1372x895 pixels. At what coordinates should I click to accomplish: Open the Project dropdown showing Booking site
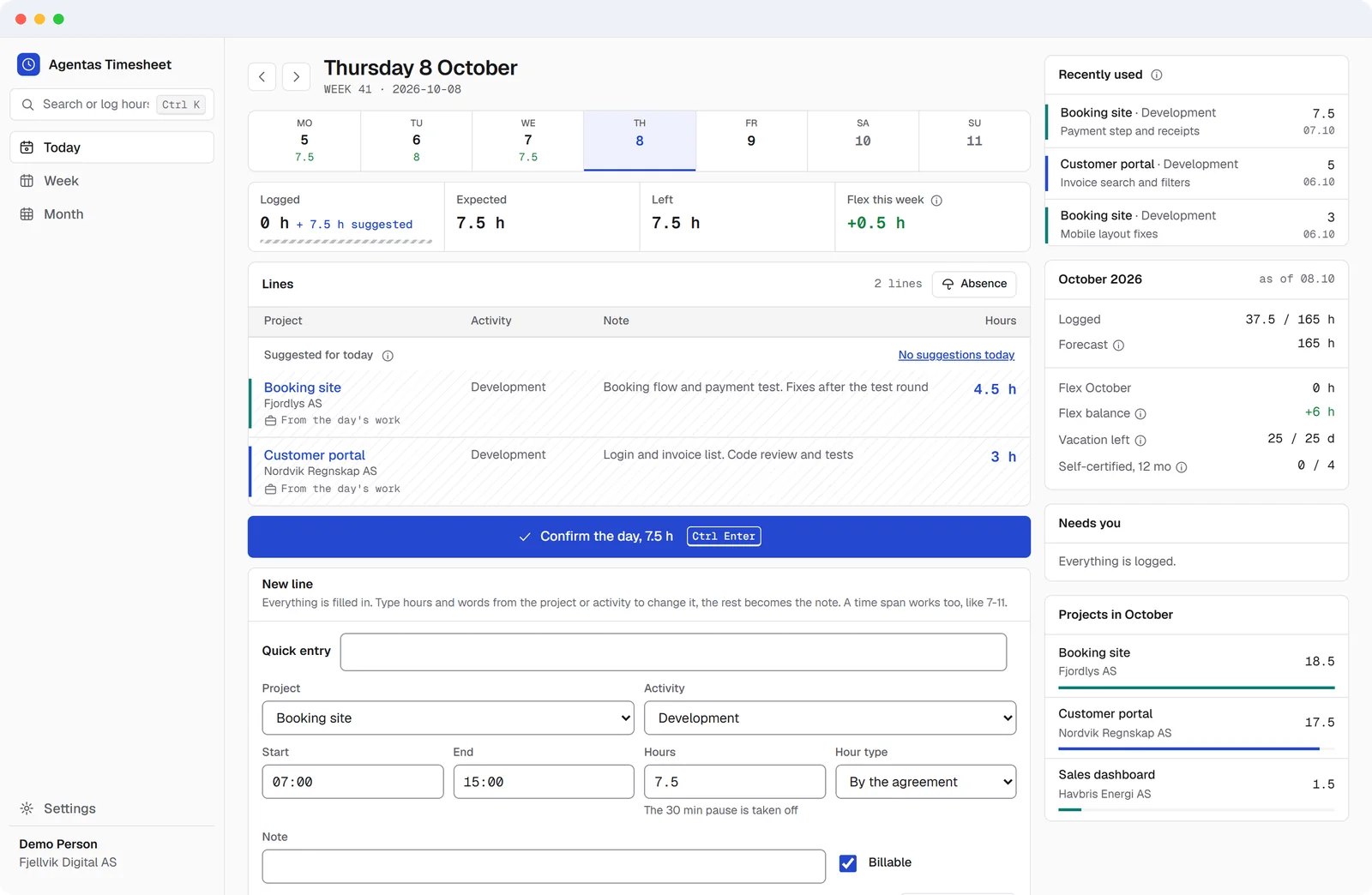coord(448,718)
